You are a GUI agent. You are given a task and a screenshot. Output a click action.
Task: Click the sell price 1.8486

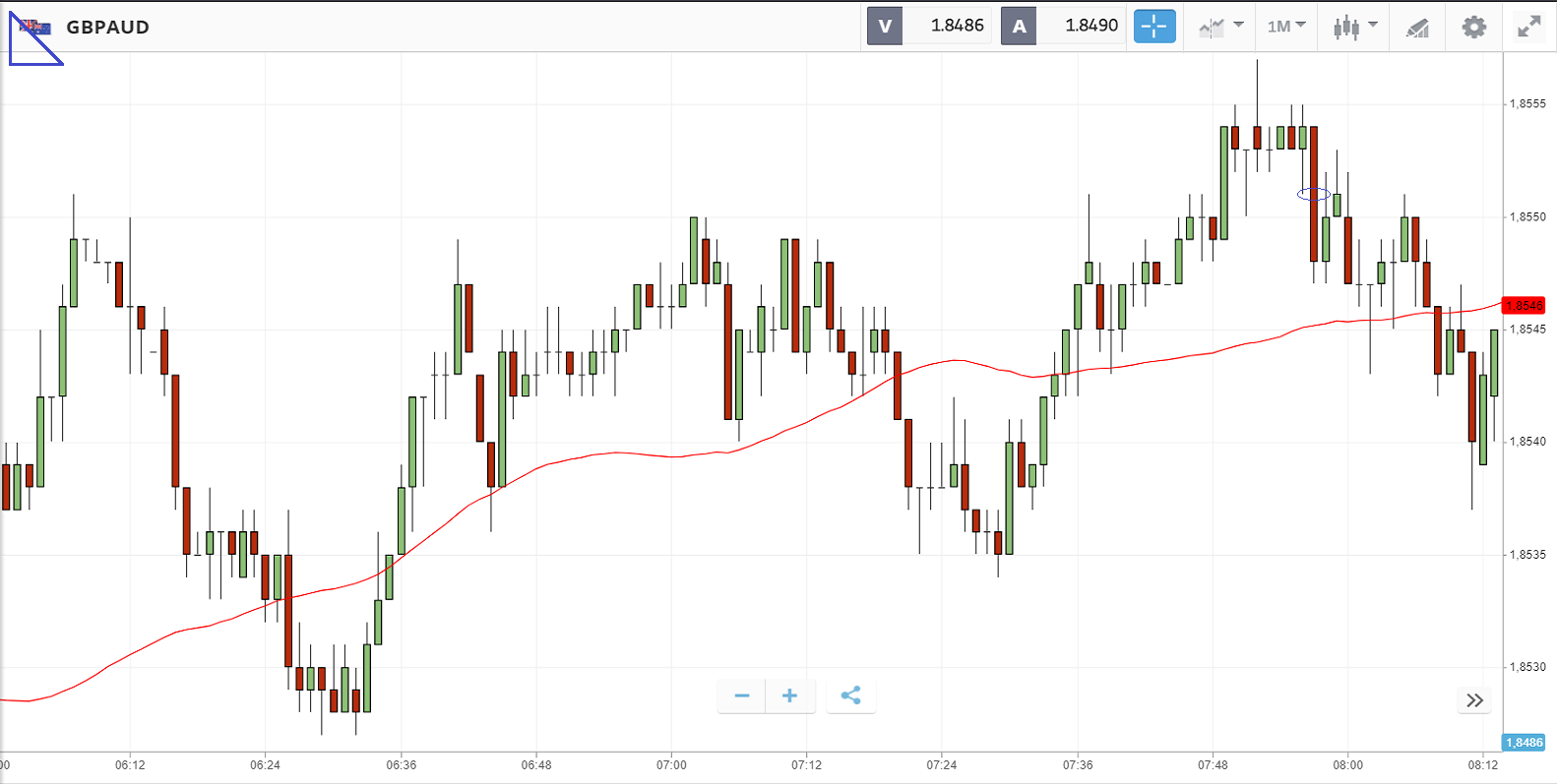[957, 27]
